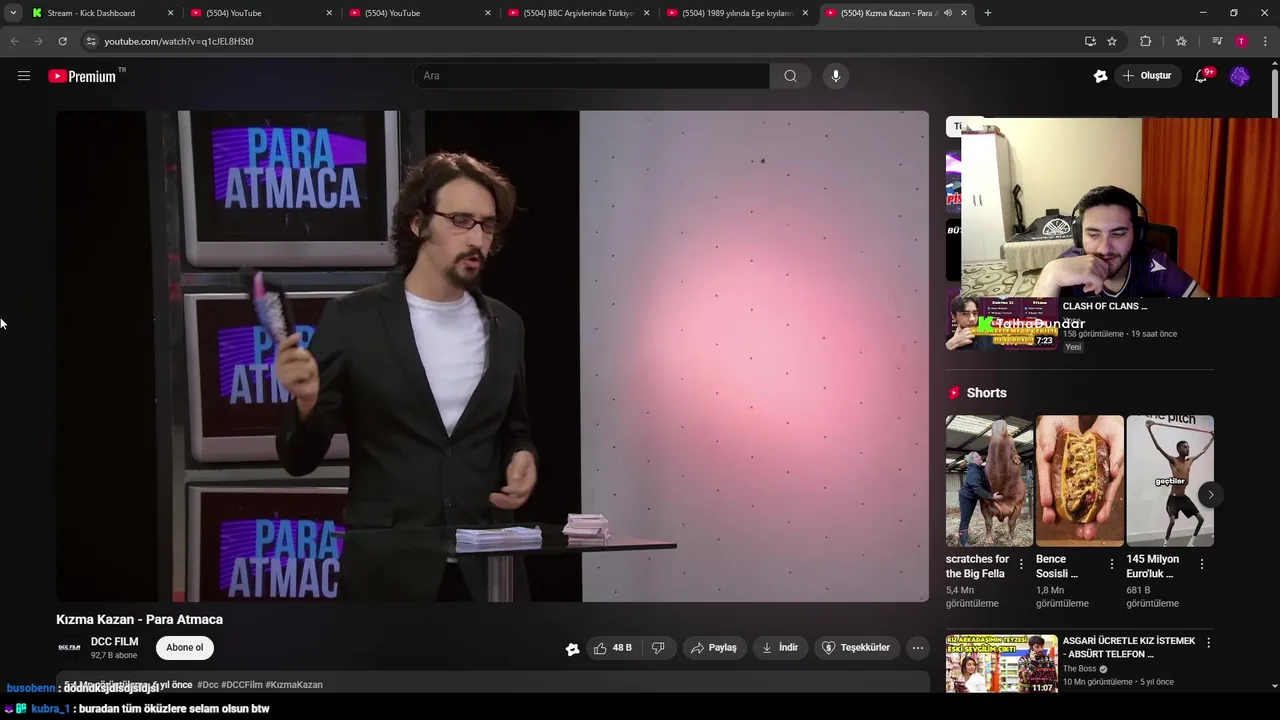Open the Asgari Ücretle Kız İstemek thumbnail
This screenshot has width=1280, height=720.
coord(1001,664)
